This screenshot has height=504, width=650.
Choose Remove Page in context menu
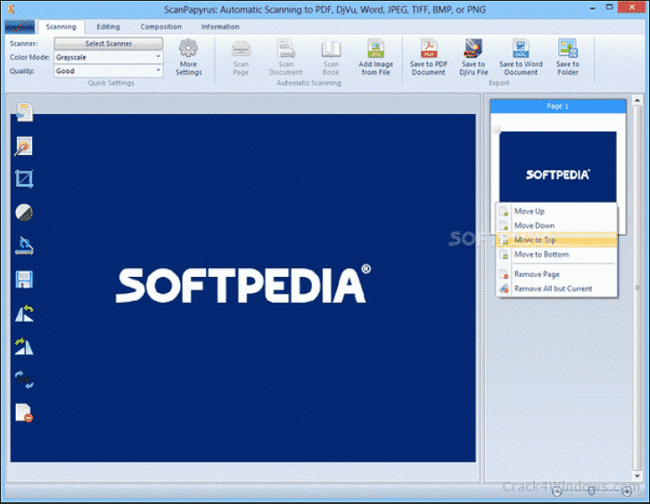point(557,274)
